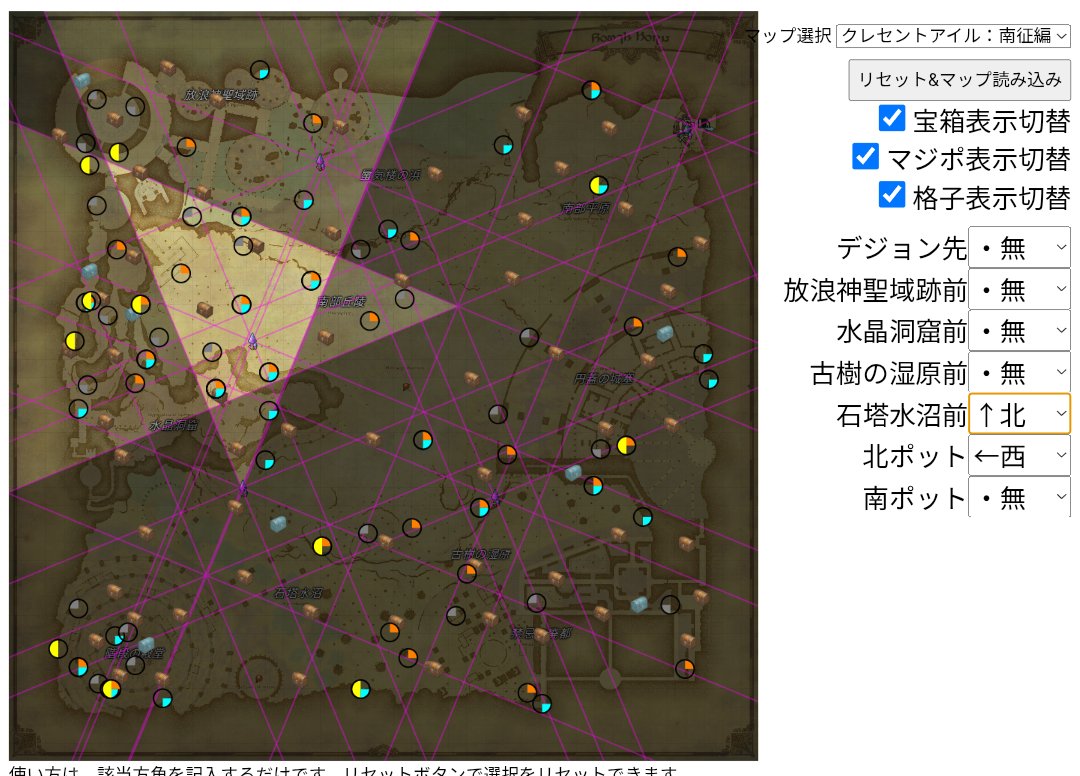Click the 円蓋の城塞 map label

pos(603,379)
